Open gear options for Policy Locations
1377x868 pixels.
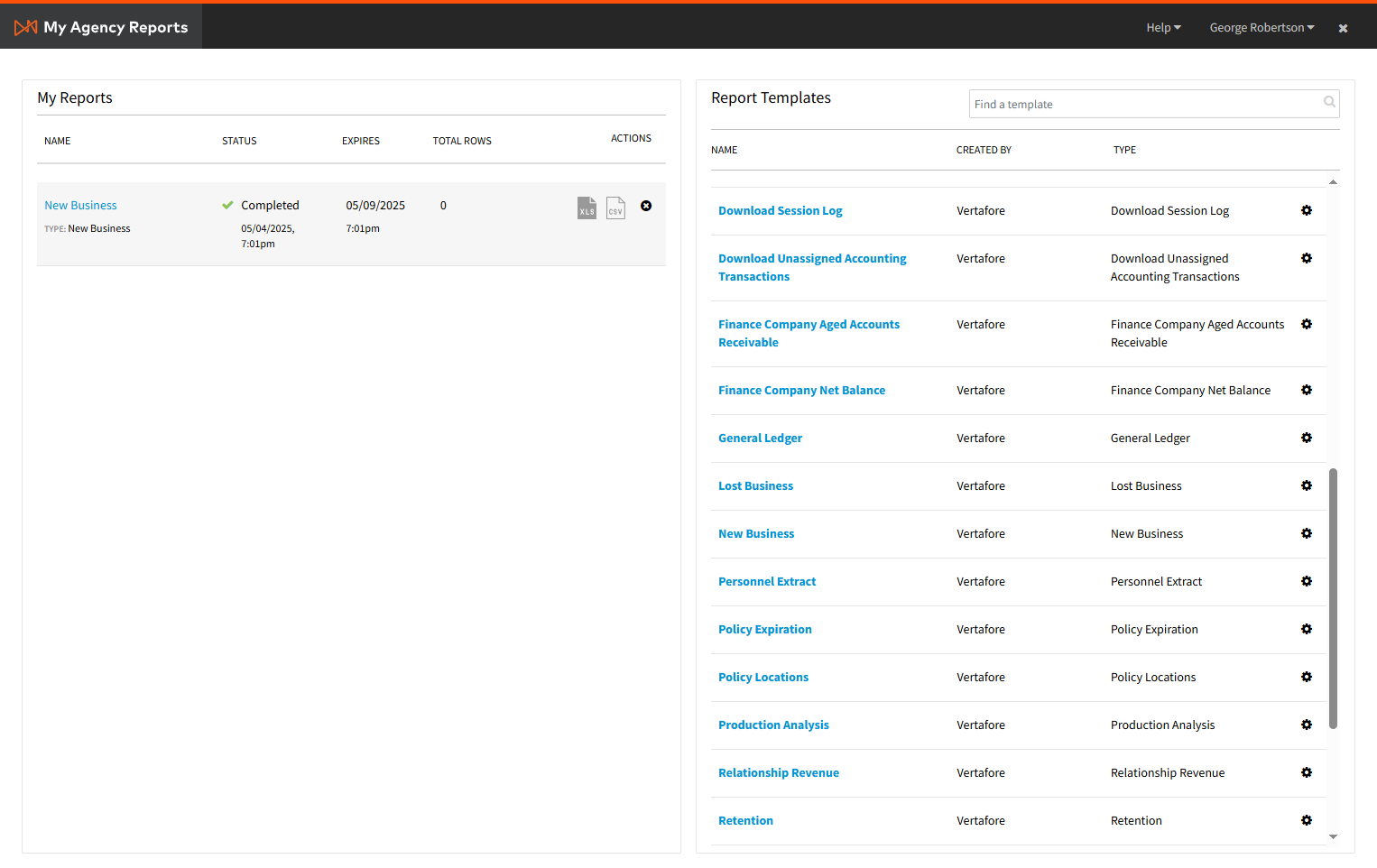[x=1307, y=677]
